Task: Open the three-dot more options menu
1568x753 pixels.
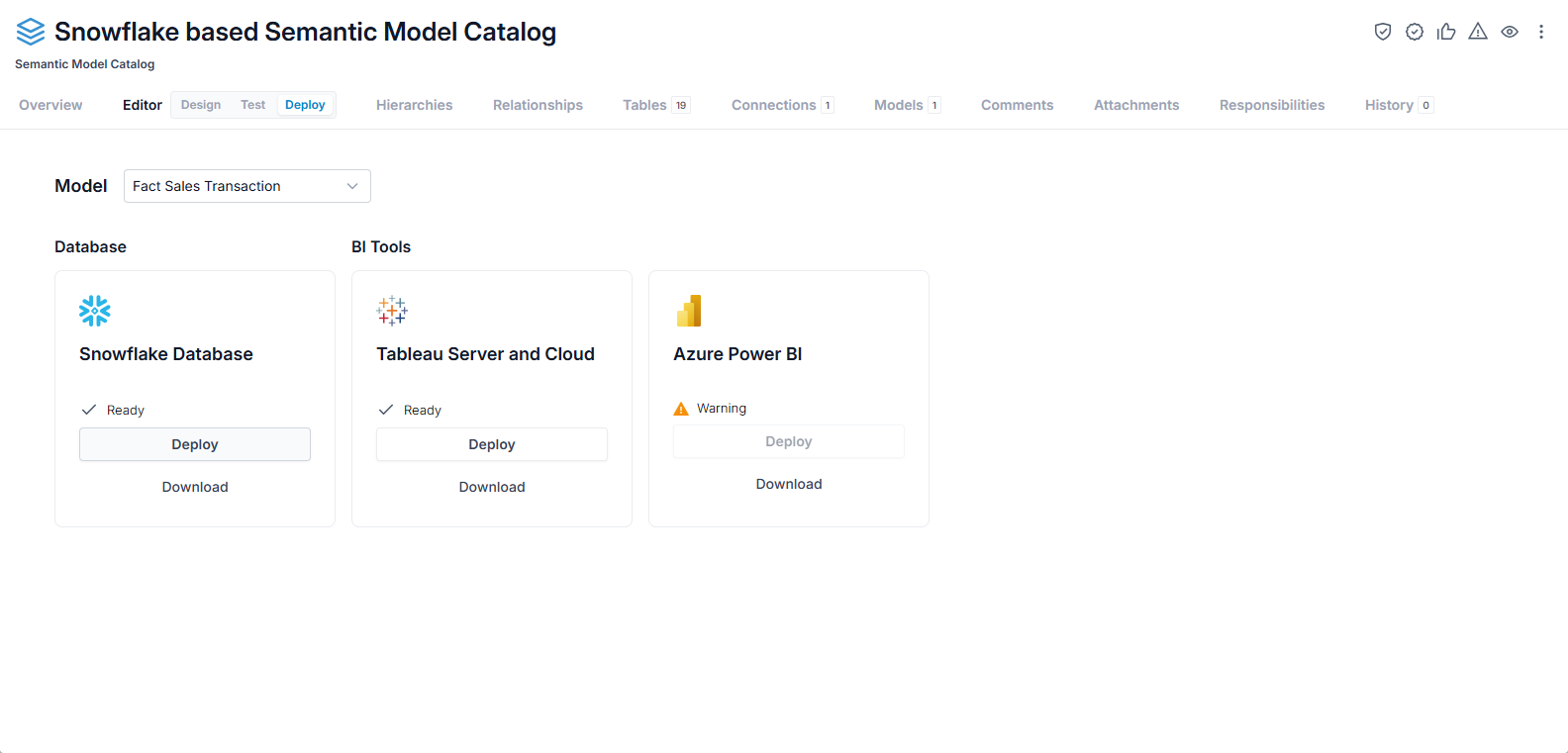Action: click(x=1541, y=32)
